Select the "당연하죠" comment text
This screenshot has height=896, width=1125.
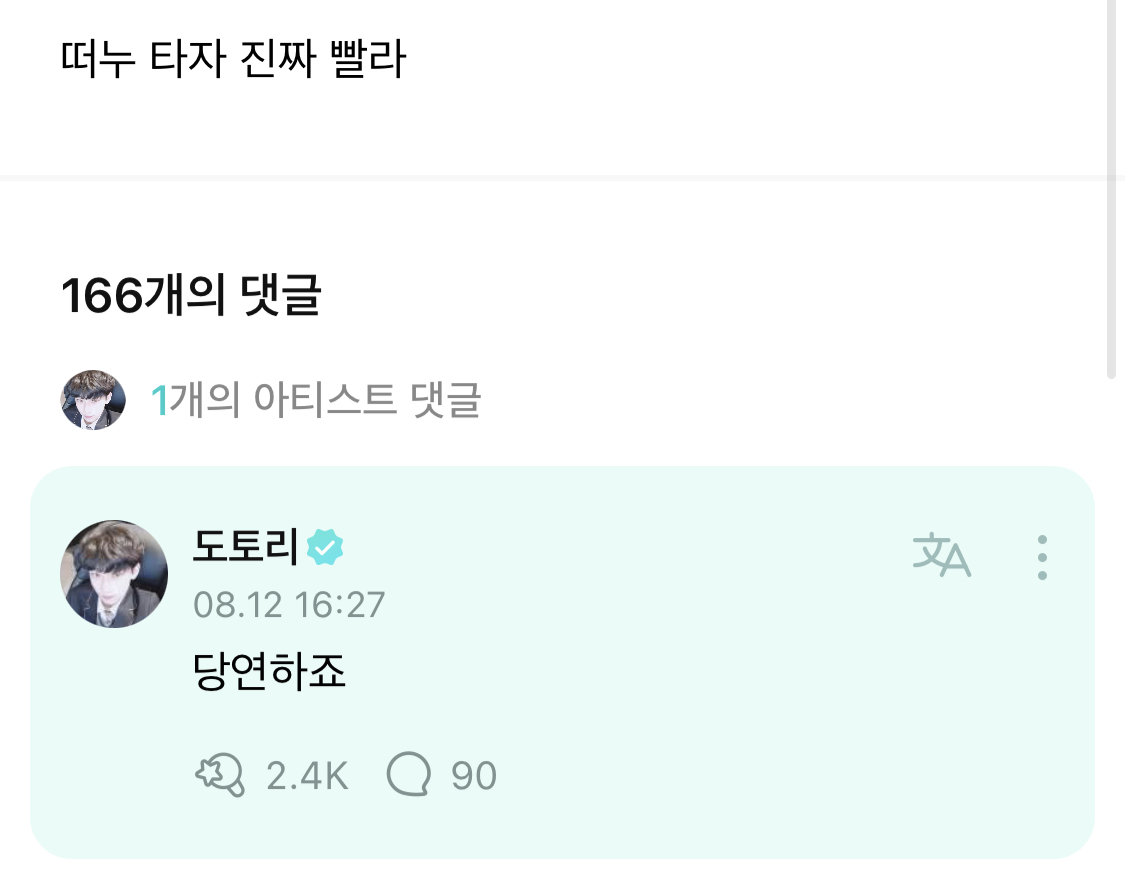click(x=269, y=673)
